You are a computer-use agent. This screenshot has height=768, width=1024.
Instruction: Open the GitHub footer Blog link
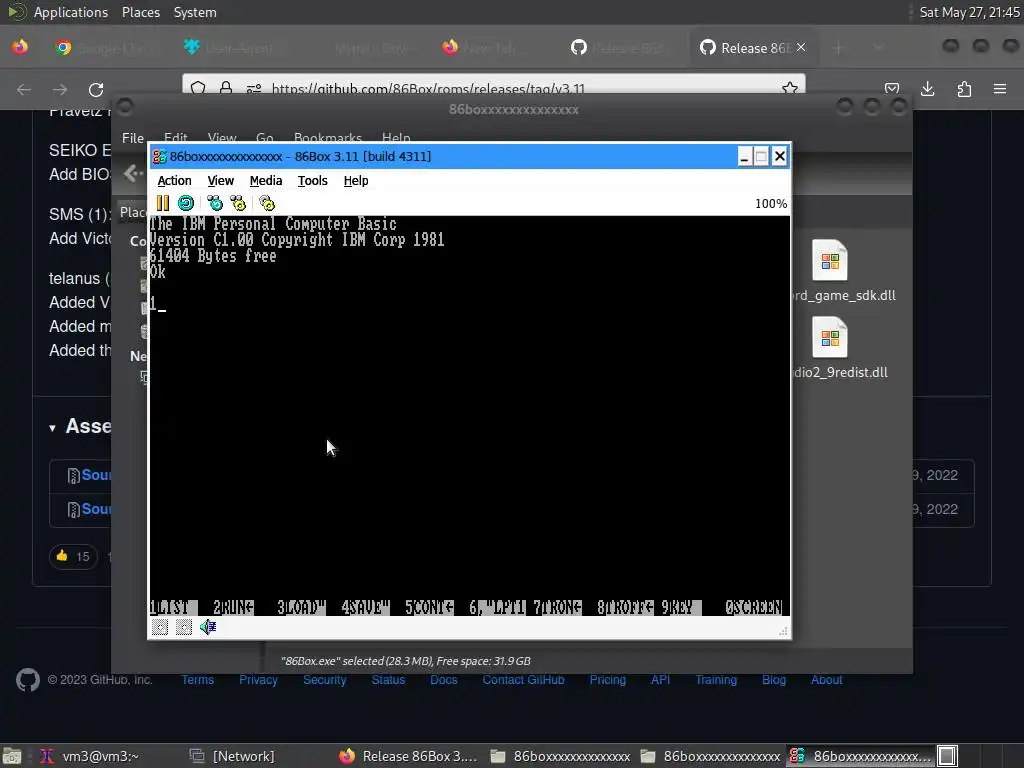point(774,680)
